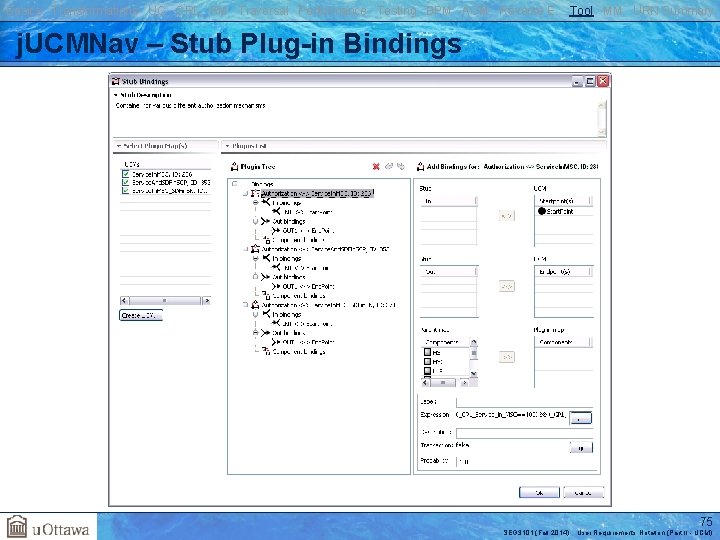Collapse the Stub Description section
Screen dimensions: 720x540
coord(116,95)
